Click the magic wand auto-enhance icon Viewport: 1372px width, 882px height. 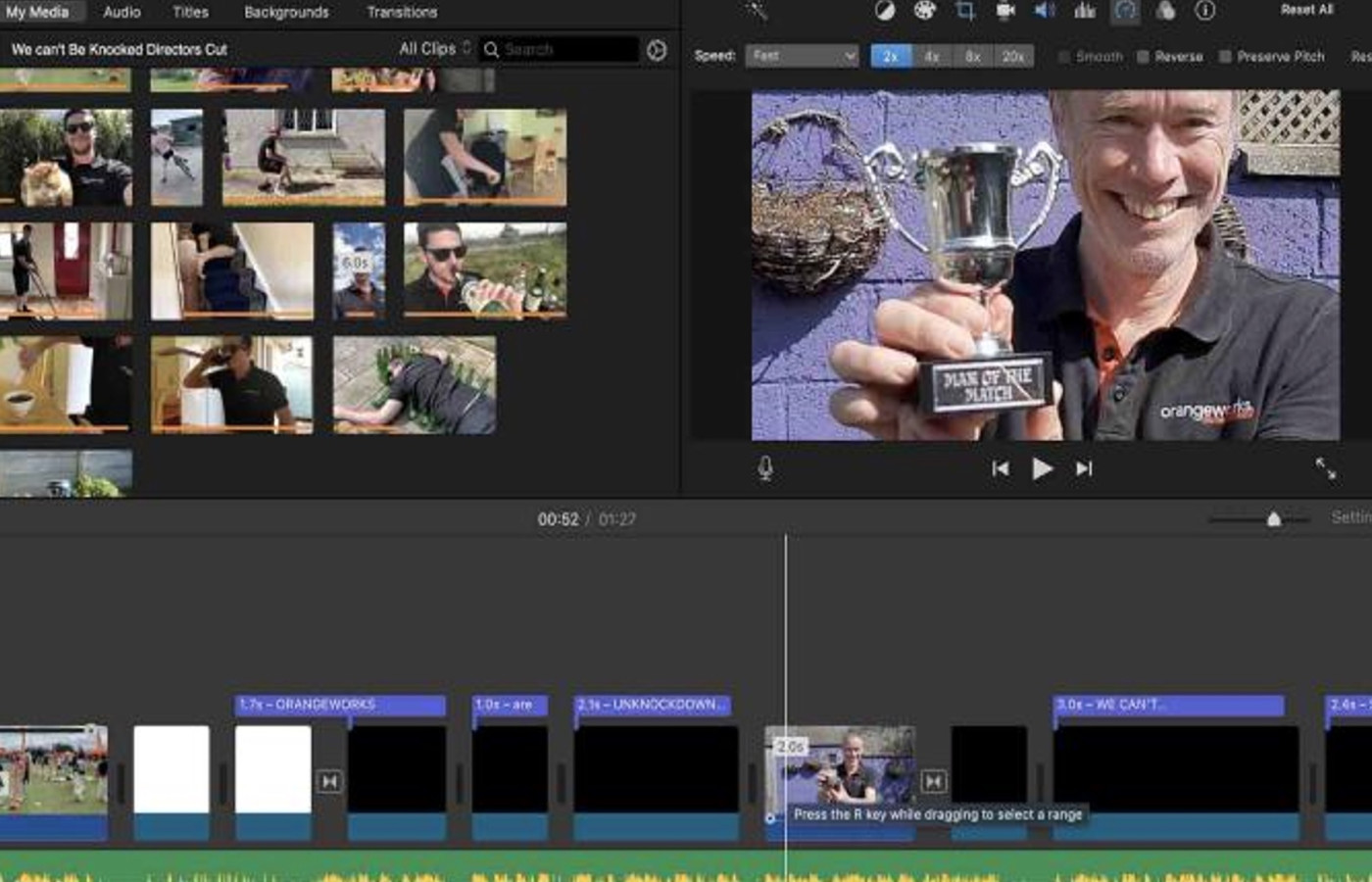[756, 10]
